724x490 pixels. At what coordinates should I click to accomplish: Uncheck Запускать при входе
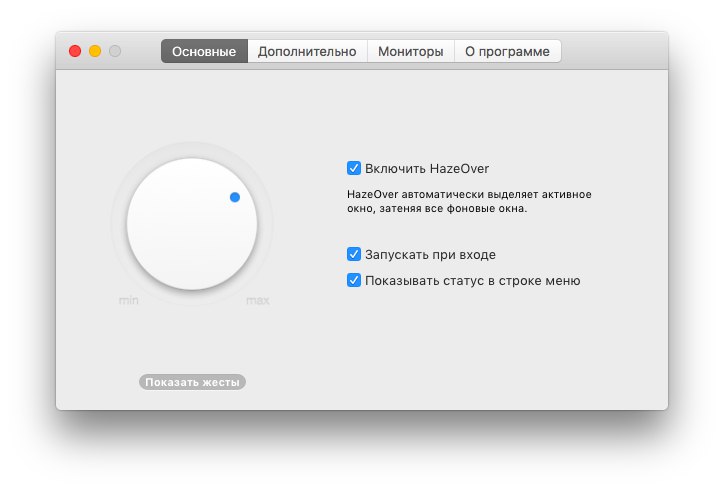pyautogui.click(x=354, y=254)
